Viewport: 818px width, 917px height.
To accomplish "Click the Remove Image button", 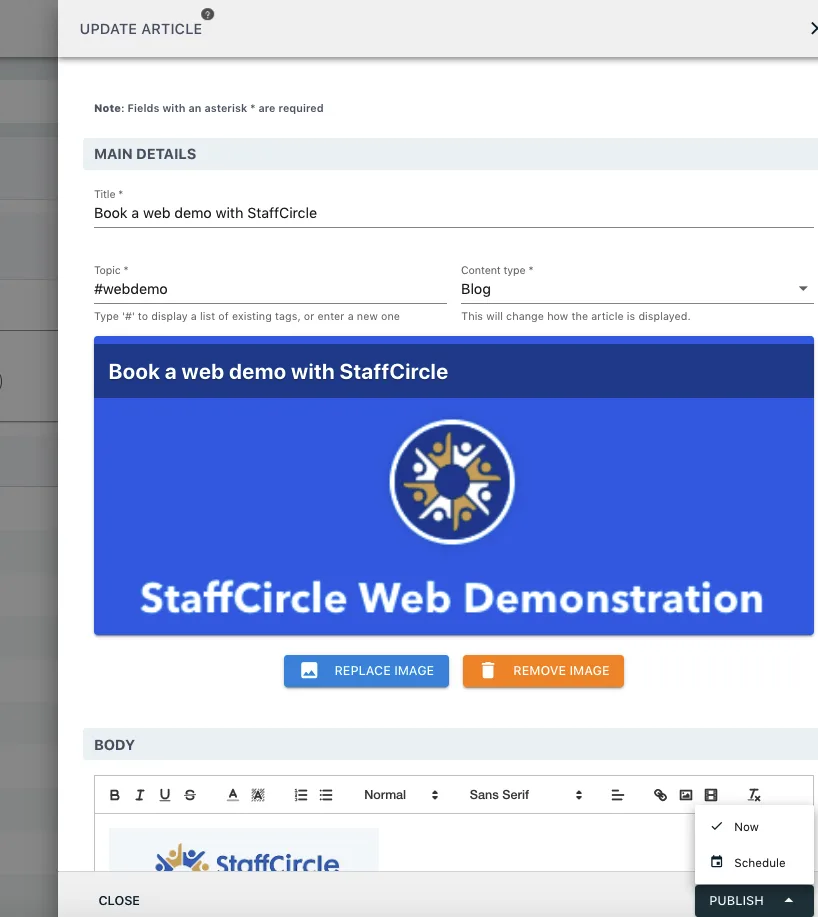I will coord(543,671).
